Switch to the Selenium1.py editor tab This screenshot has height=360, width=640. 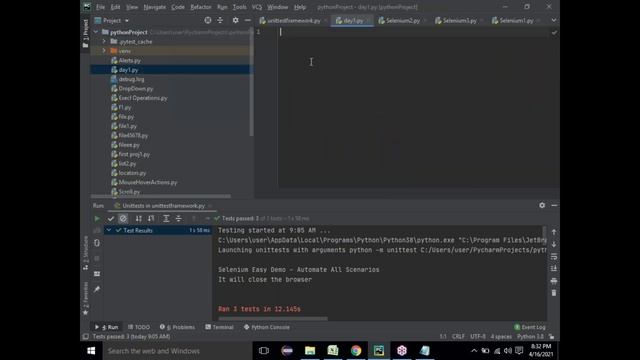516,20
